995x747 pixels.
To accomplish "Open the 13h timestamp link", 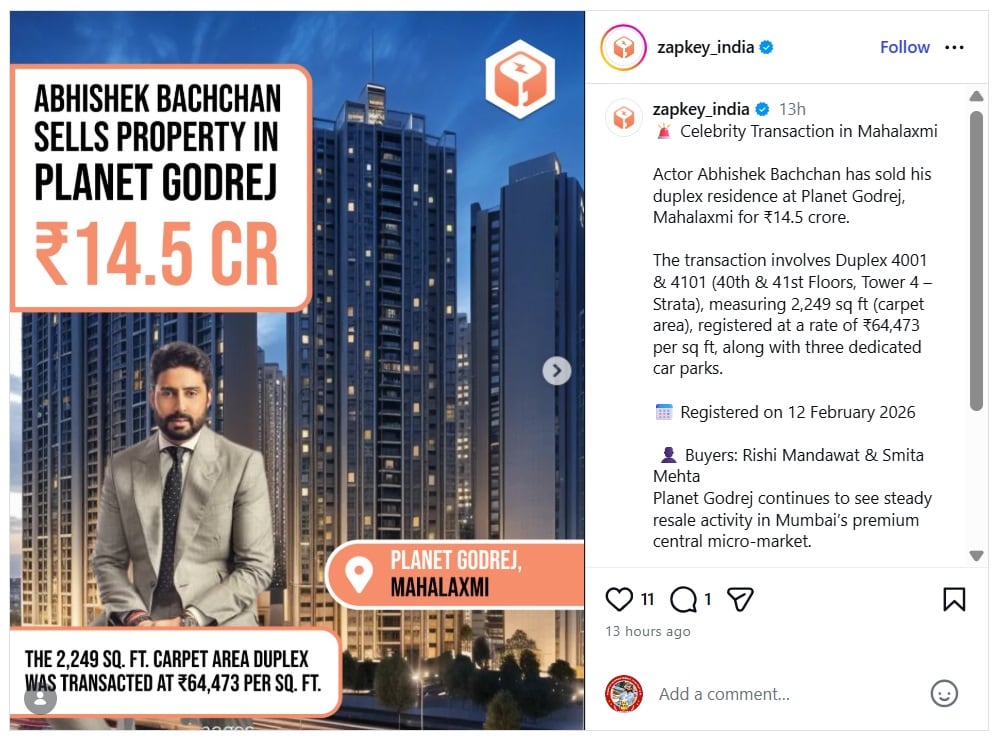I will click(x=792, y=109).
